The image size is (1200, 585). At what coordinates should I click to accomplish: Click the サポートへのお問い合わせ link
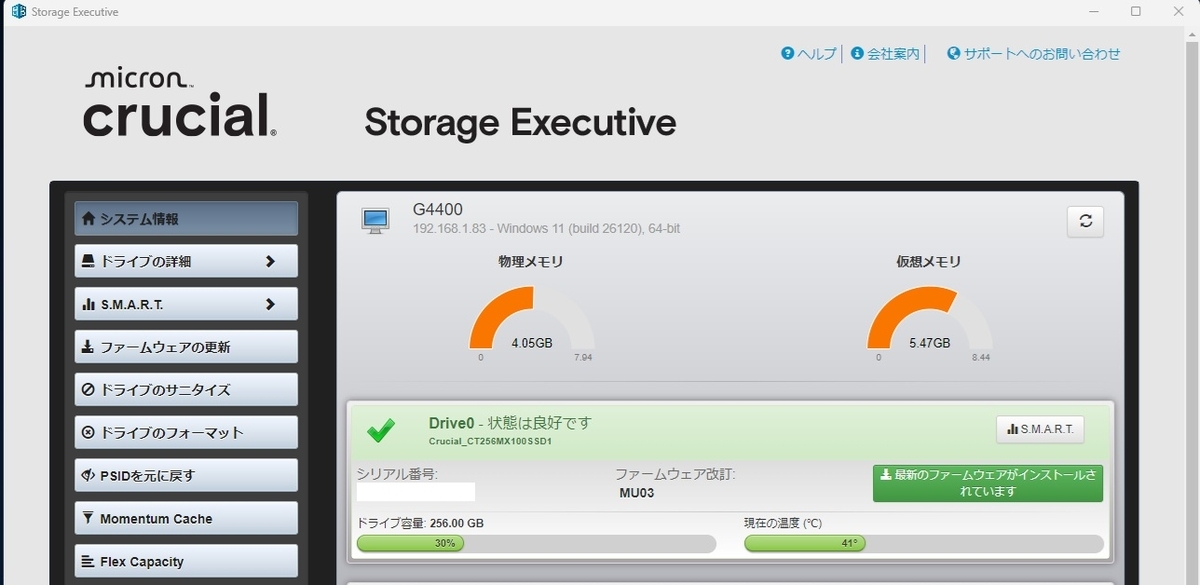1035,54
